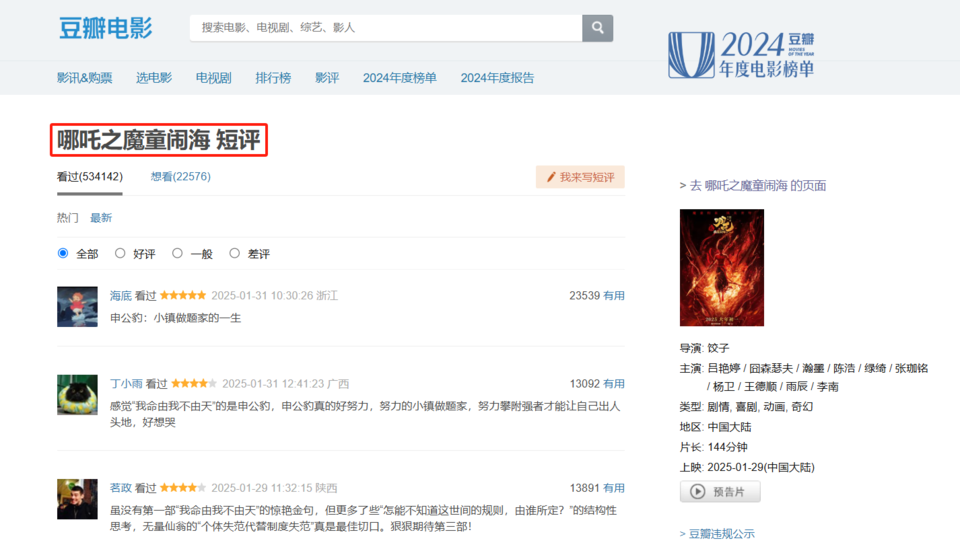Viewport: 960px width, 553px height.
Task: Click inside the movie search field
Action: click(386, 28)
